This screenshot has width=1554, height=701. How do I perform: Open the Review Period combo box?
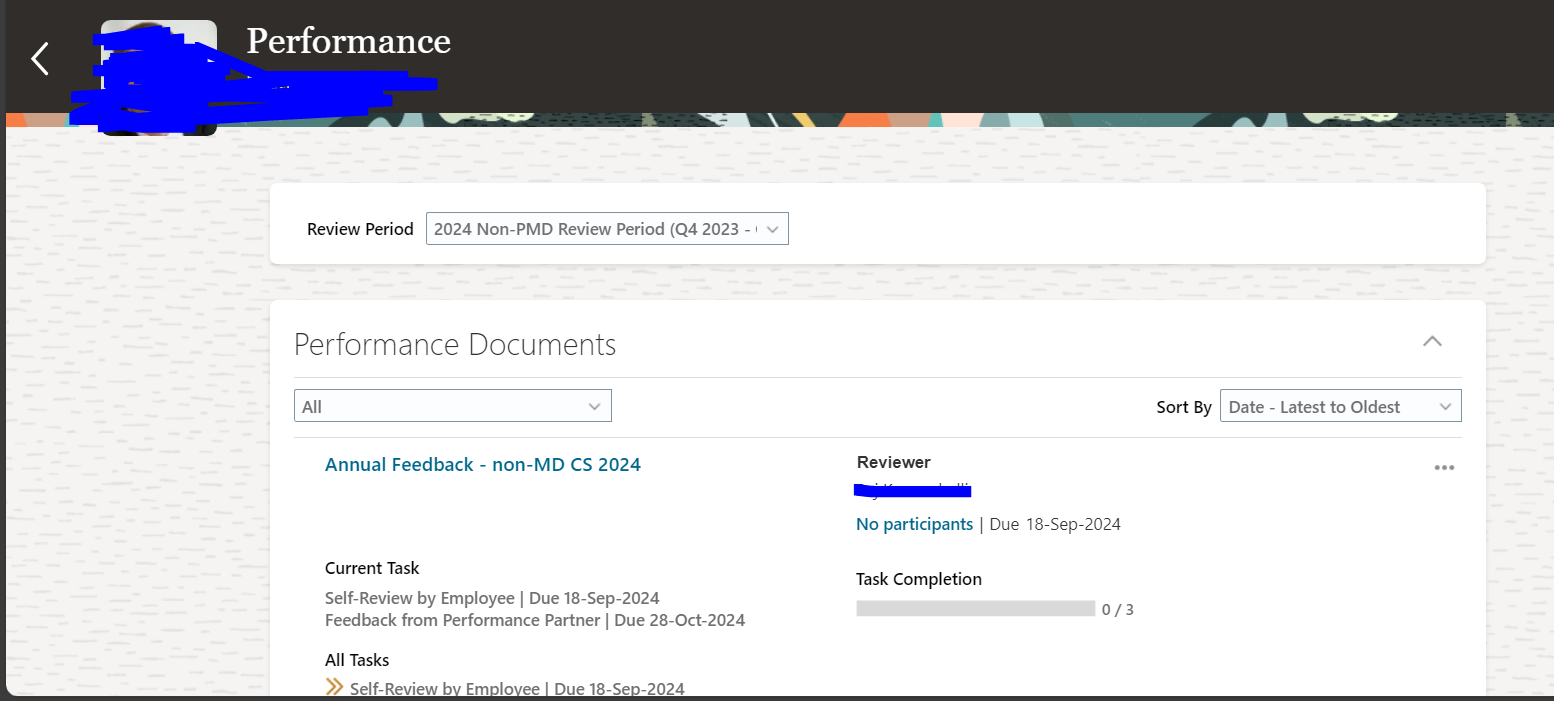(x=600, y=228)
